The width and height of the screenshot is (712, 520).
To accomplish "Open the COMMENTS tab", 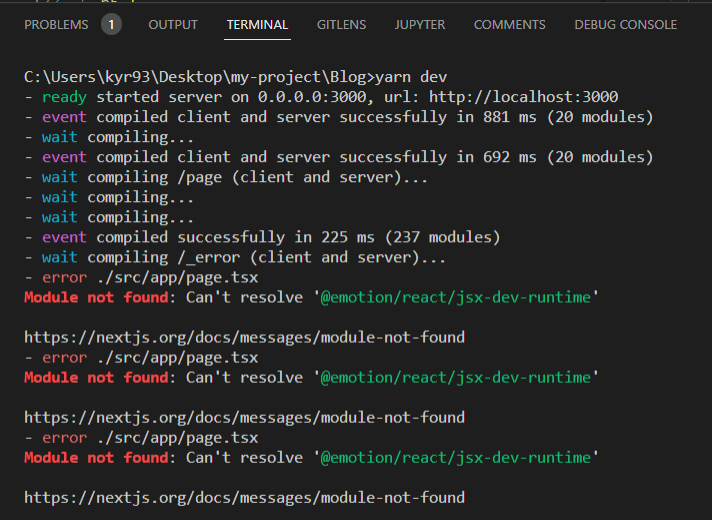I will pos(510,25).
